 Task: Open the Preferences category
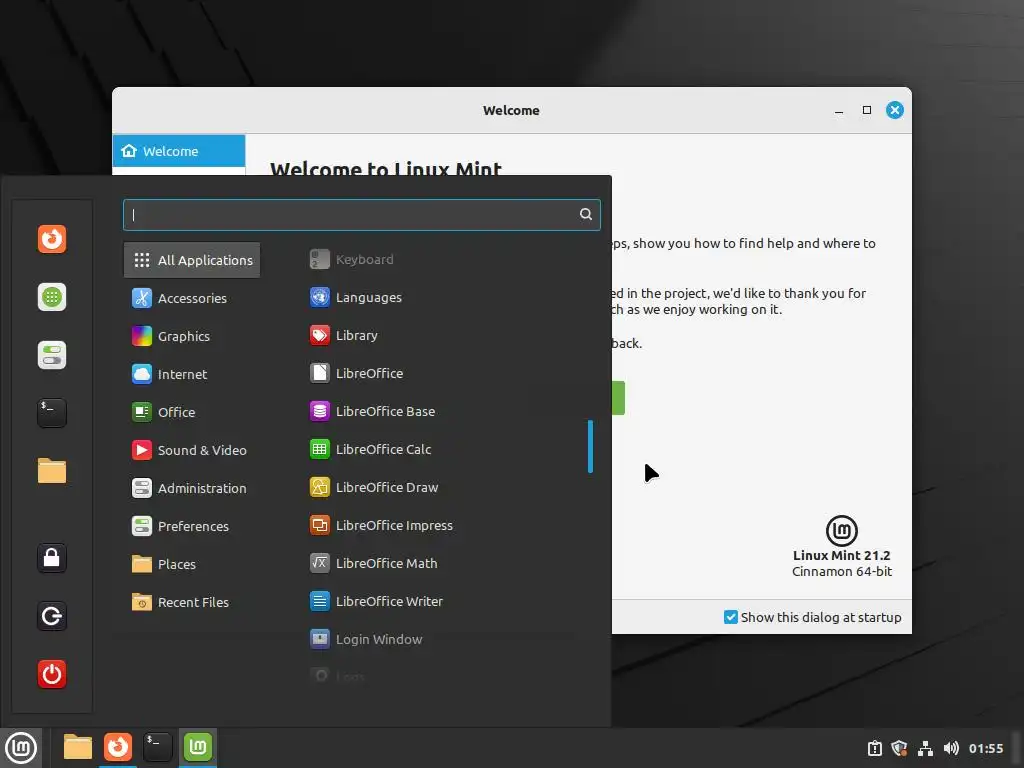point(192,526)
